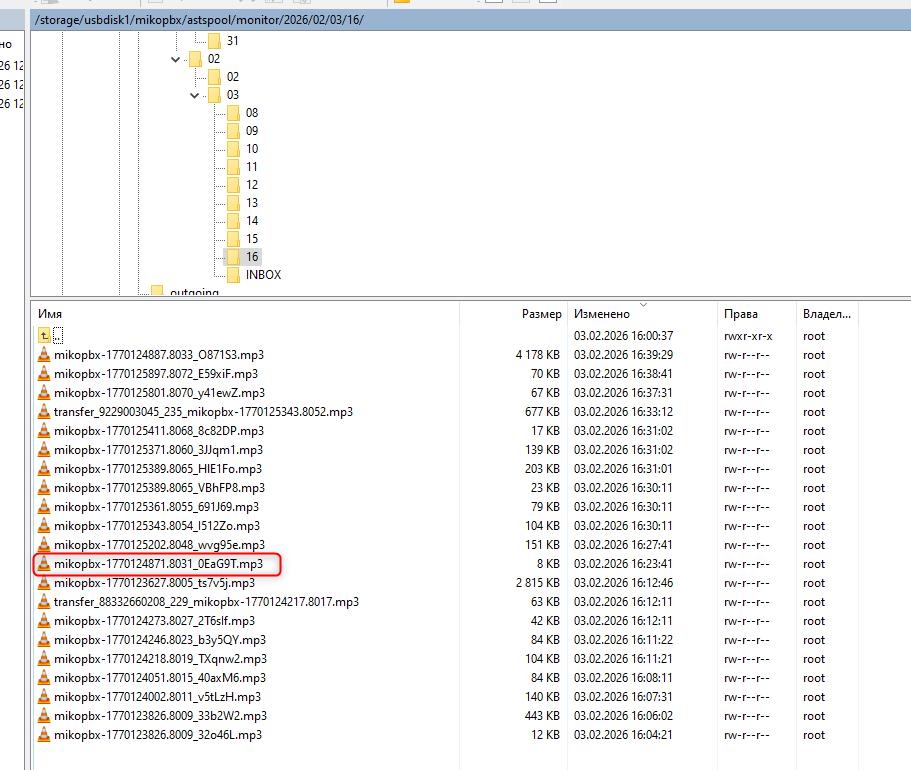Collapse the 03 folder tree node
911x770 pixels.
point(195,95)
